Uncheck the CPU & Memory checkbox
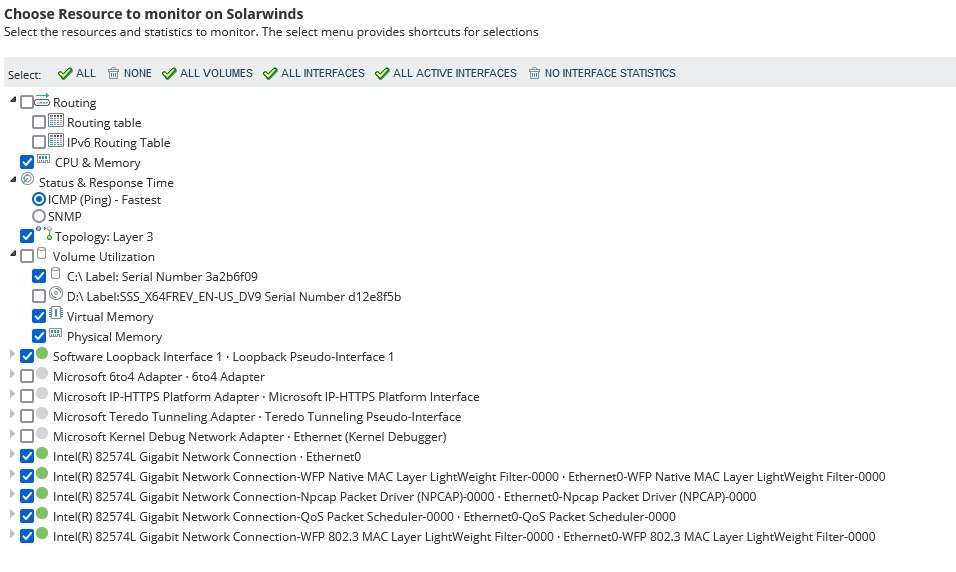 click(x=27, y=162)
